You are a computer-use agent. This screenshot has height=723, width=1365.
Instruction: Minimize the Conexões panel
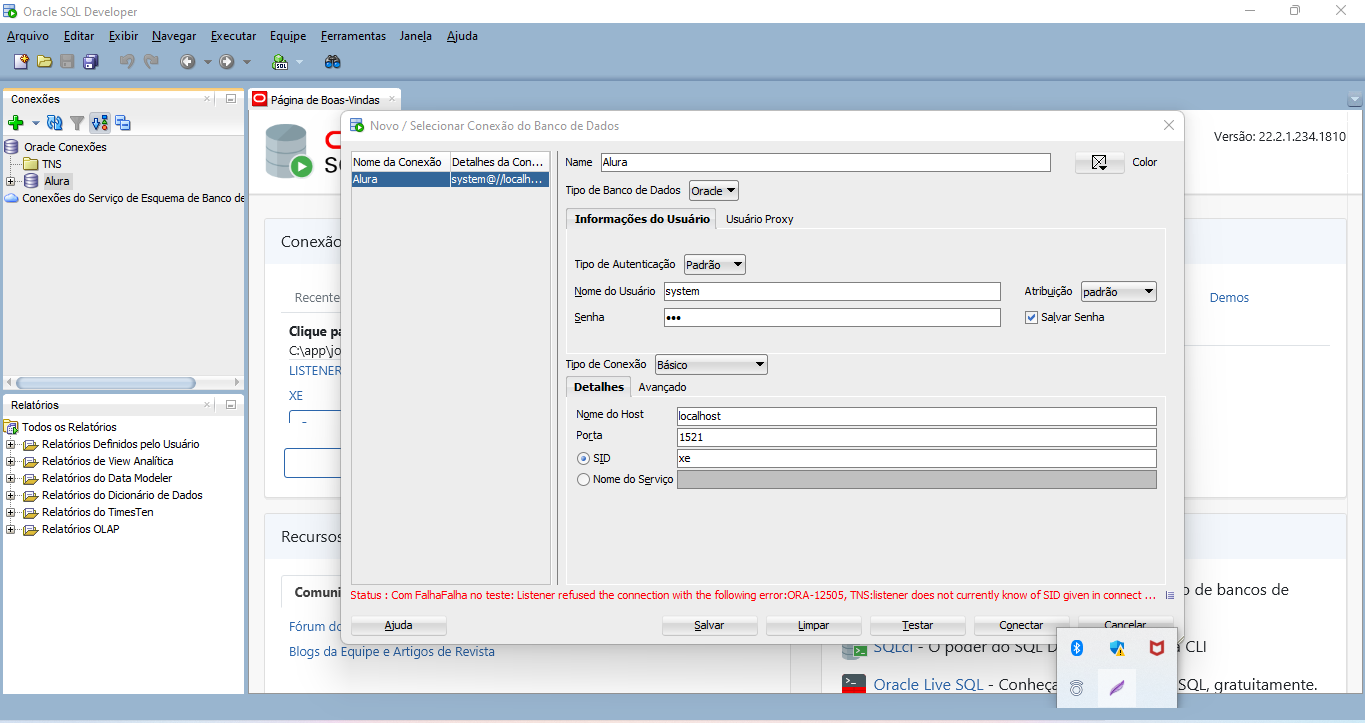click(x=231, y=99)
